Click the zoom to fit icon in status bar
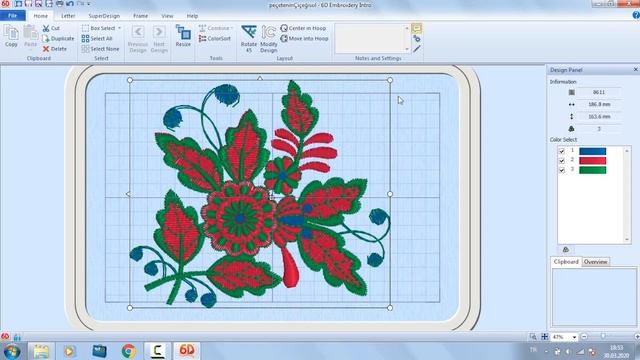This screenshot has height=360, width=640. (x=544, y=337)
